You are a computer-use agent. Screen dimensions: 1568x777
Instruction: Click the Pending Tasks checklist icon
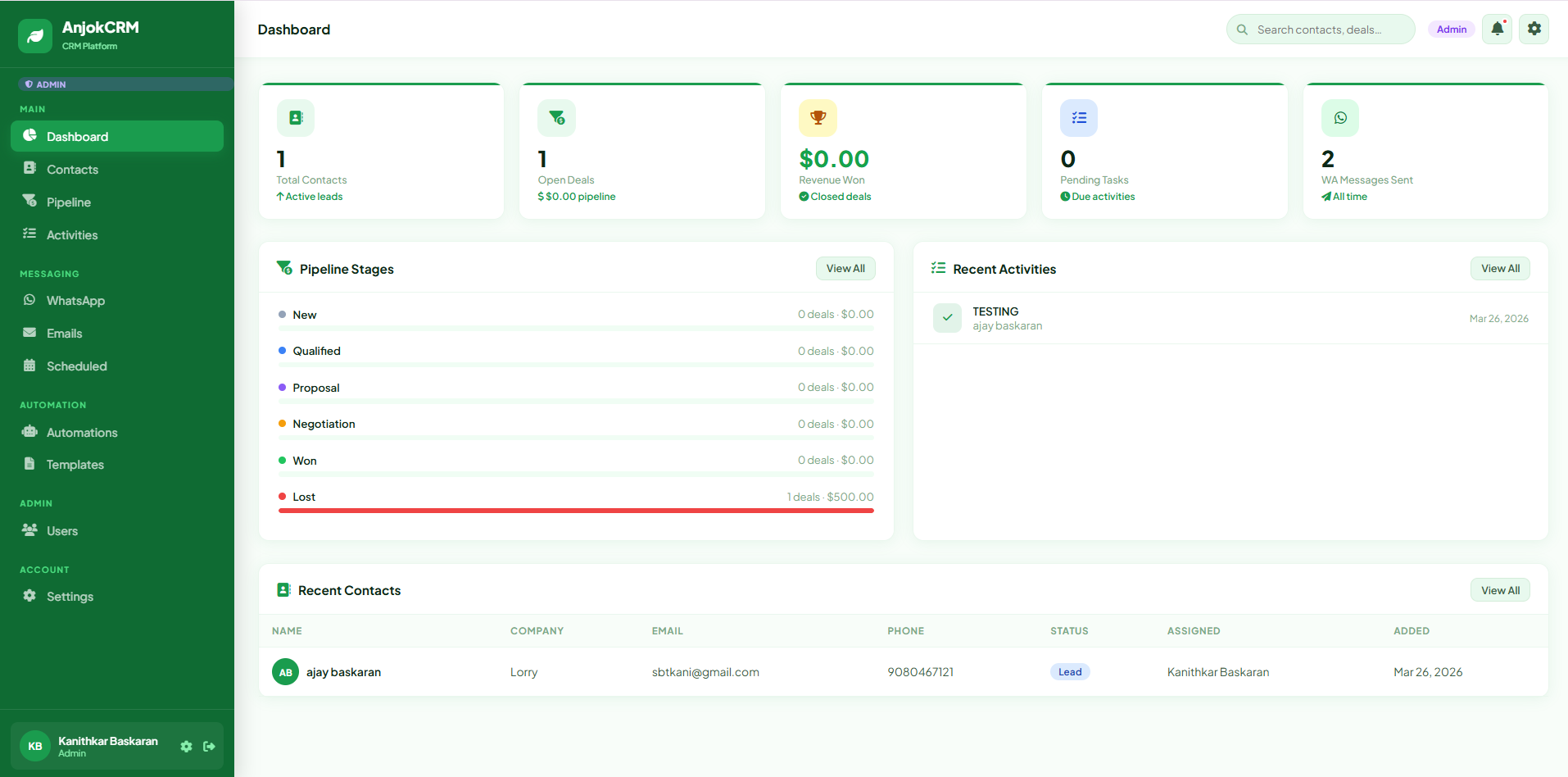tap(1078, 118)
